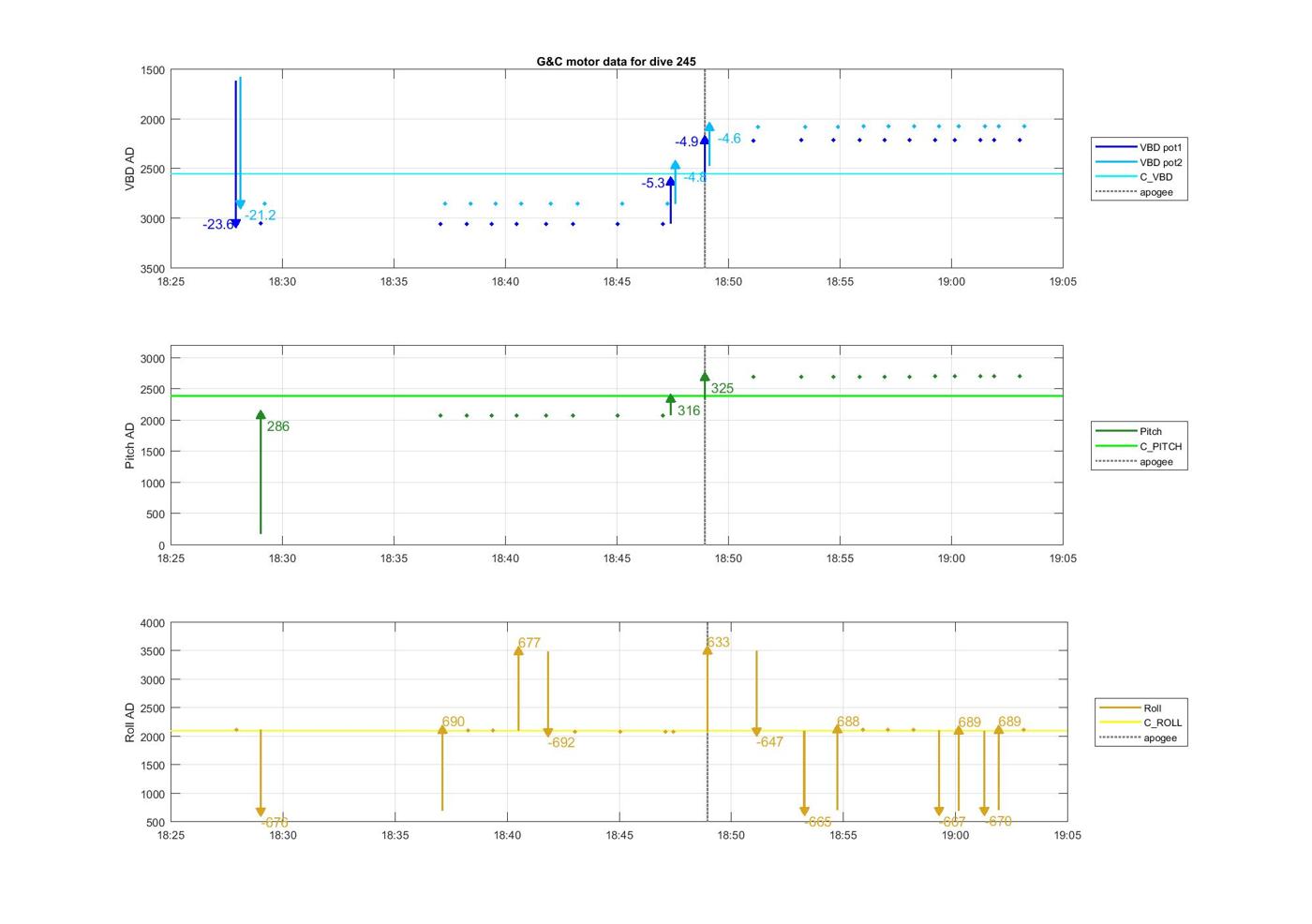Click the '-4.6' annotation in VBD plot

pos(729,138)
